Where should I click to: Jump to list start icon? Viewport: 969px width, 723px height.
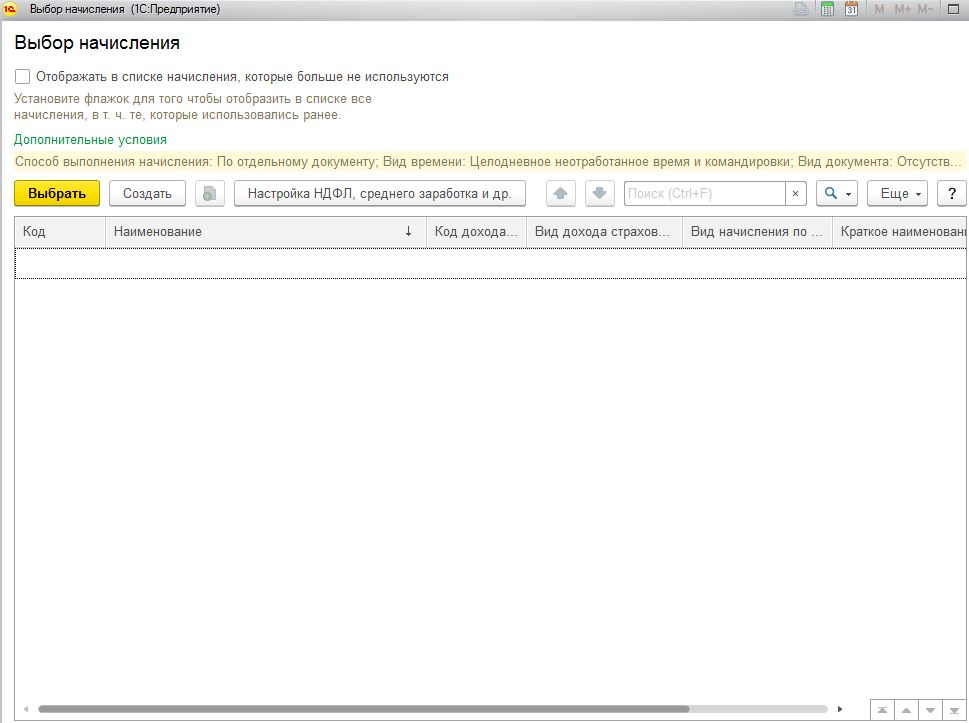882,710
